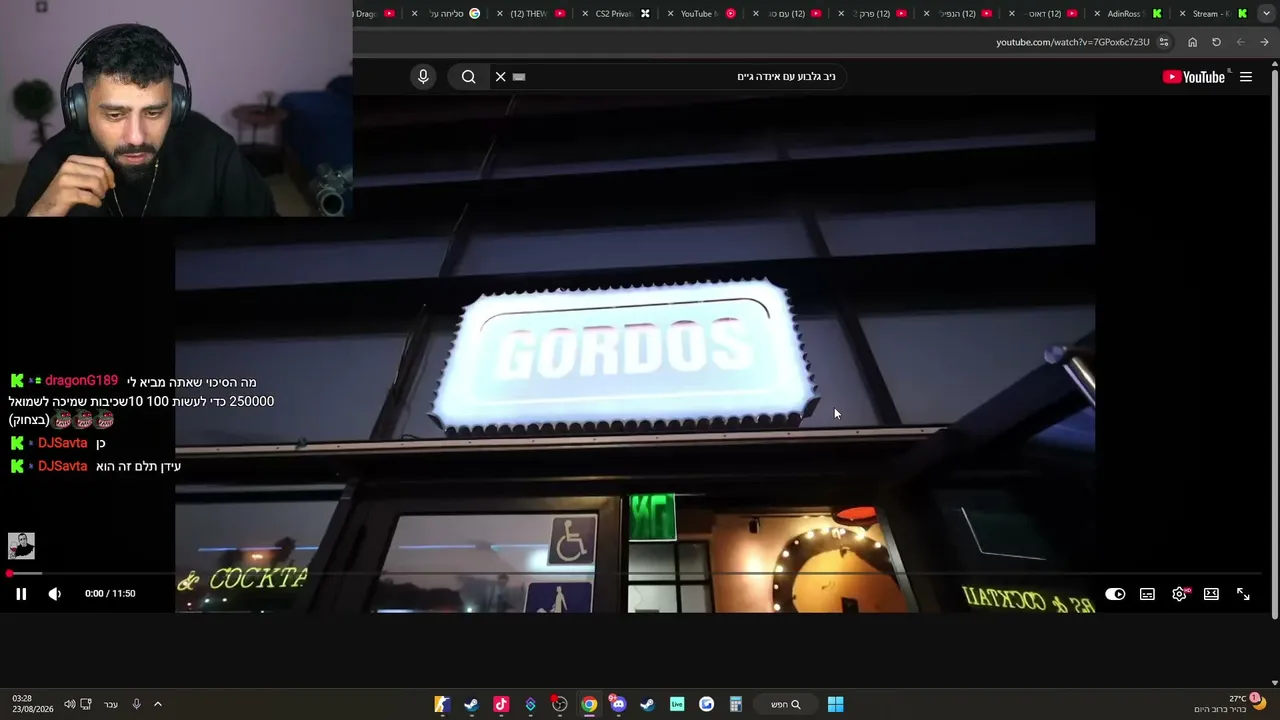Screen dimensions: 1280x720
Task: Clear the YouTube search query
Action: [501, 77]
